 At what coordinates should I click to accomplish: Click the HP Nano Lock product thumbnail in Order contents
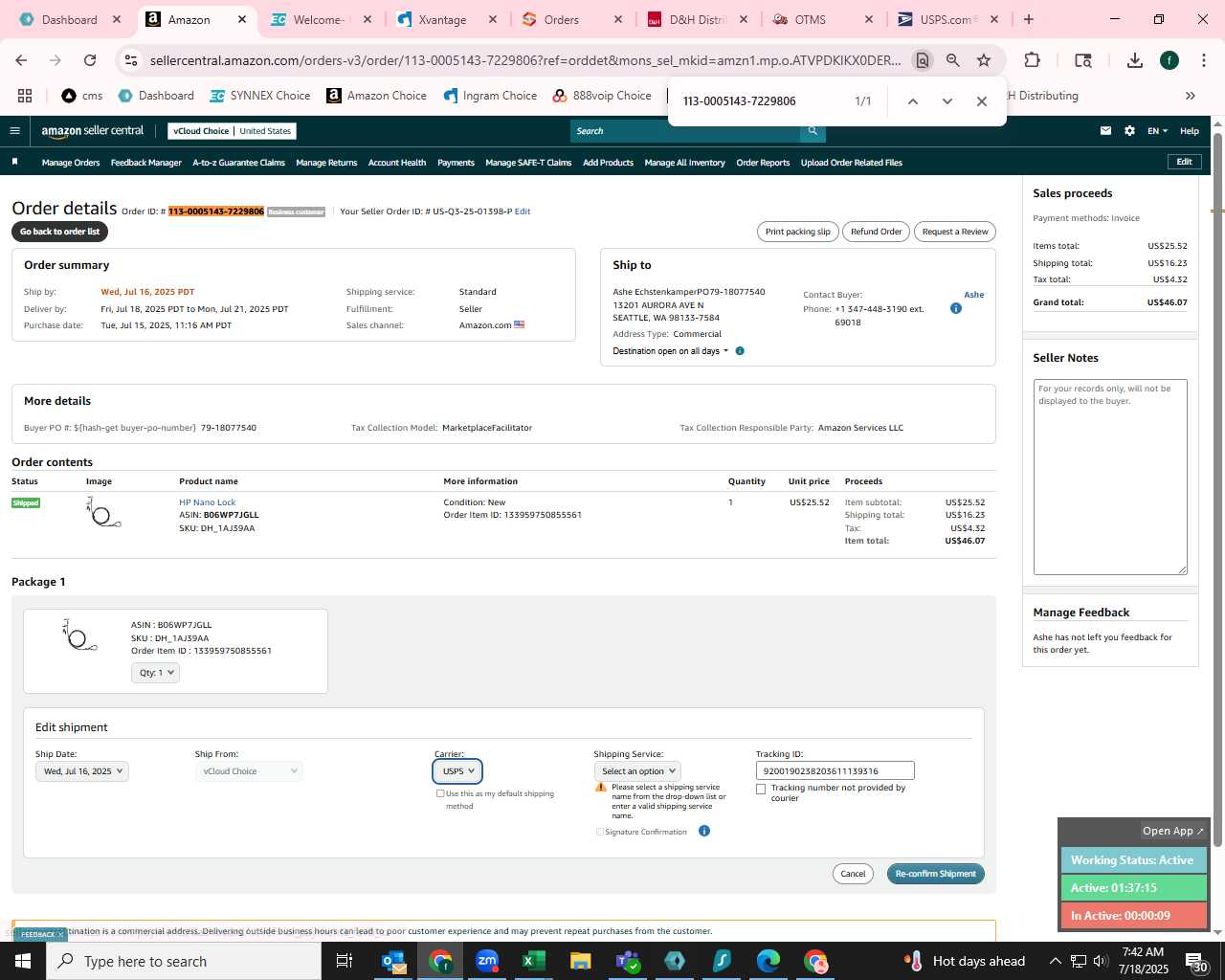(103, 513)
